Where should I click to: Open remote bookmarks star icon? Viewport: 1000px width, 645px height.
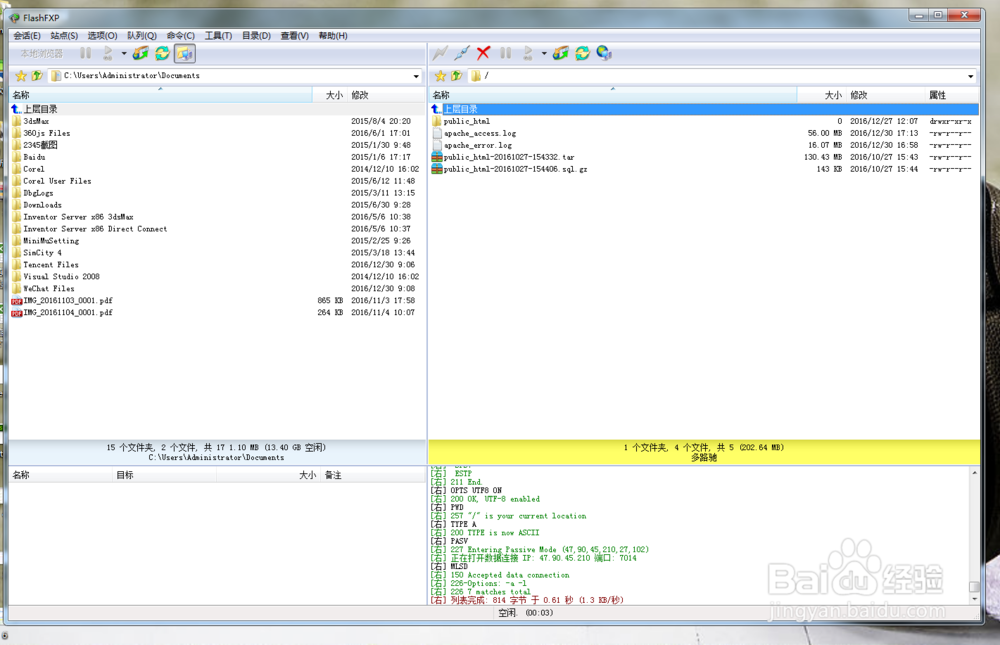point(440,76)
